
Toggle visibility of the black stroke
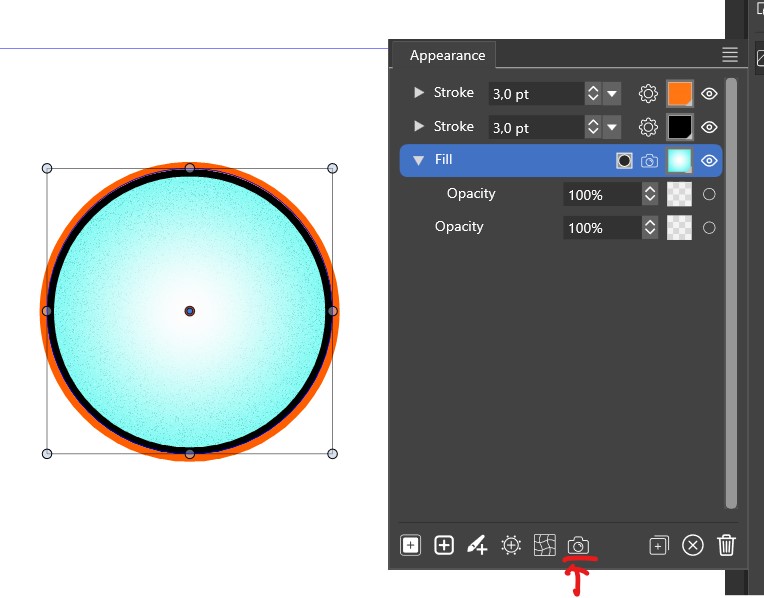point(709,127)
